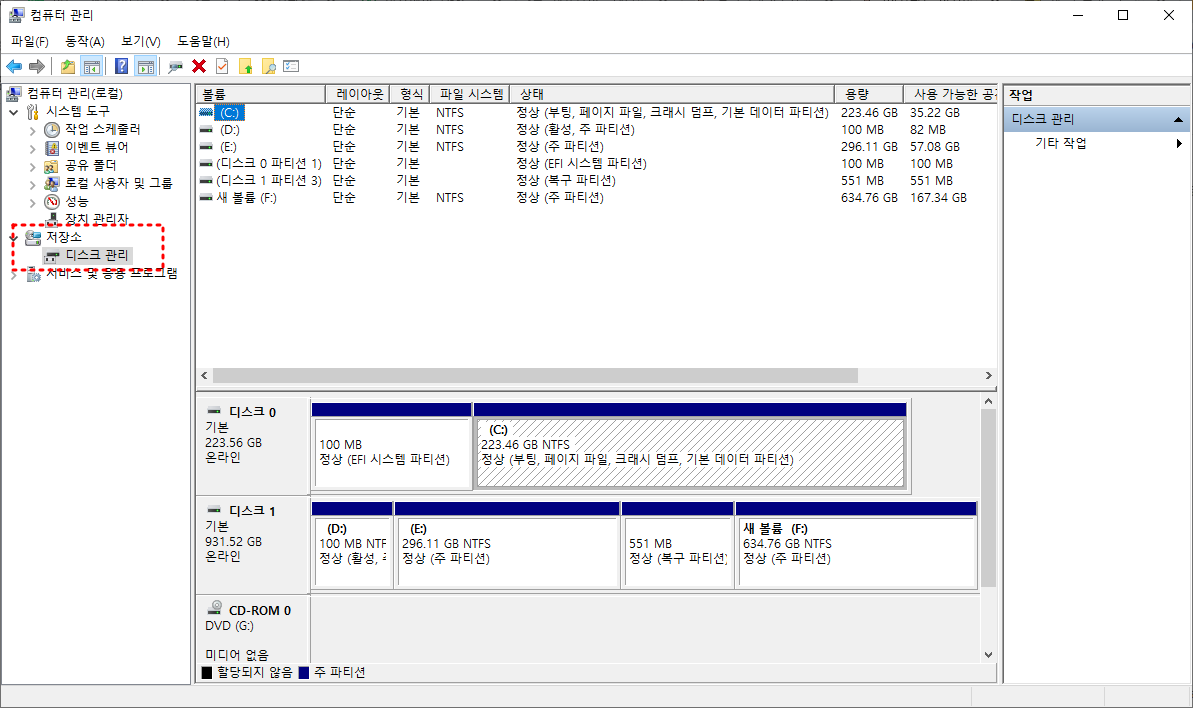Click the yellow page with magnifier icon
This screenshot has height=708, width=1193.
coord(268,67)
